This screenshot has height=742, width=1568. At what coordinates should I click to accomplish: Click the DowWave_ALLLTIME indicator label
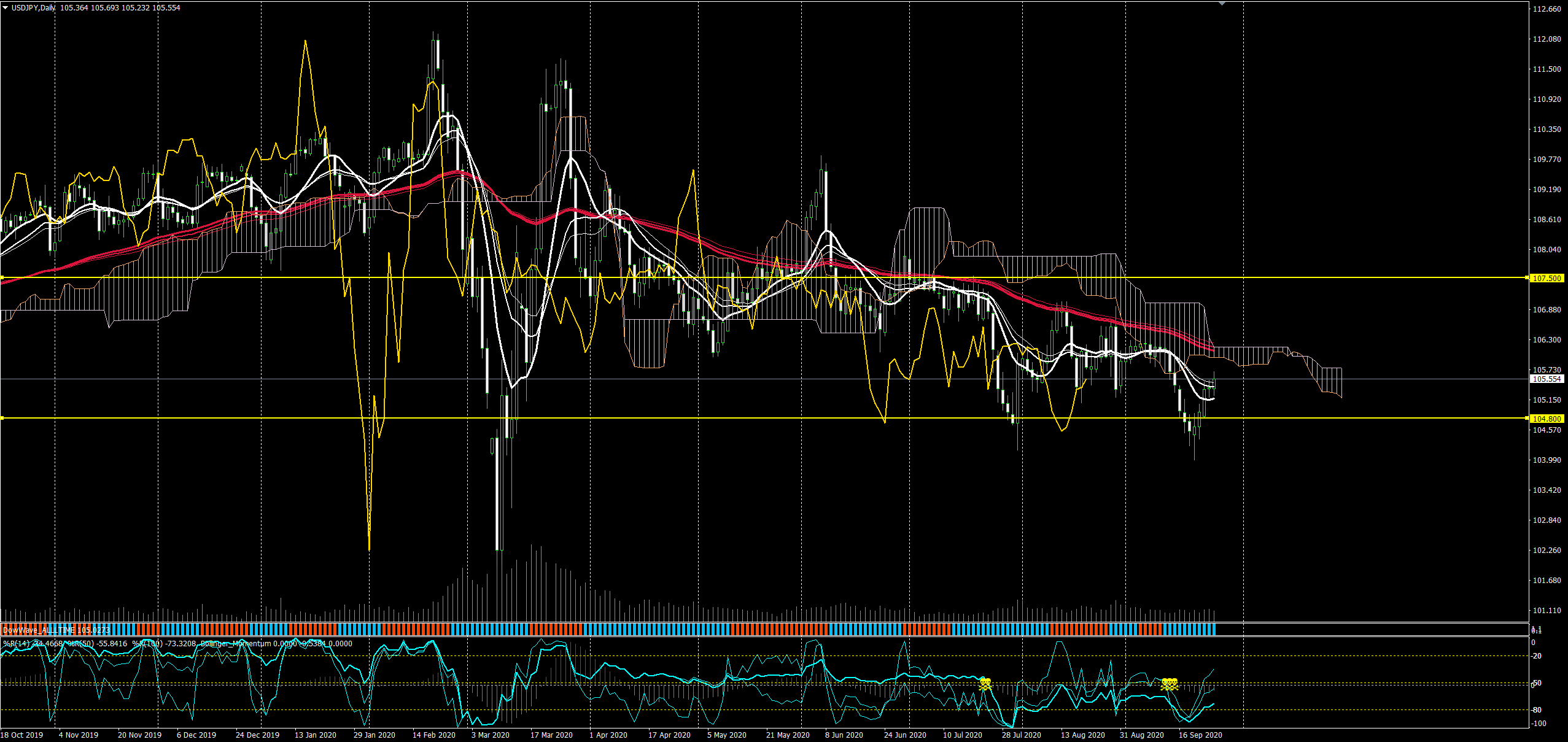[38, 630]
